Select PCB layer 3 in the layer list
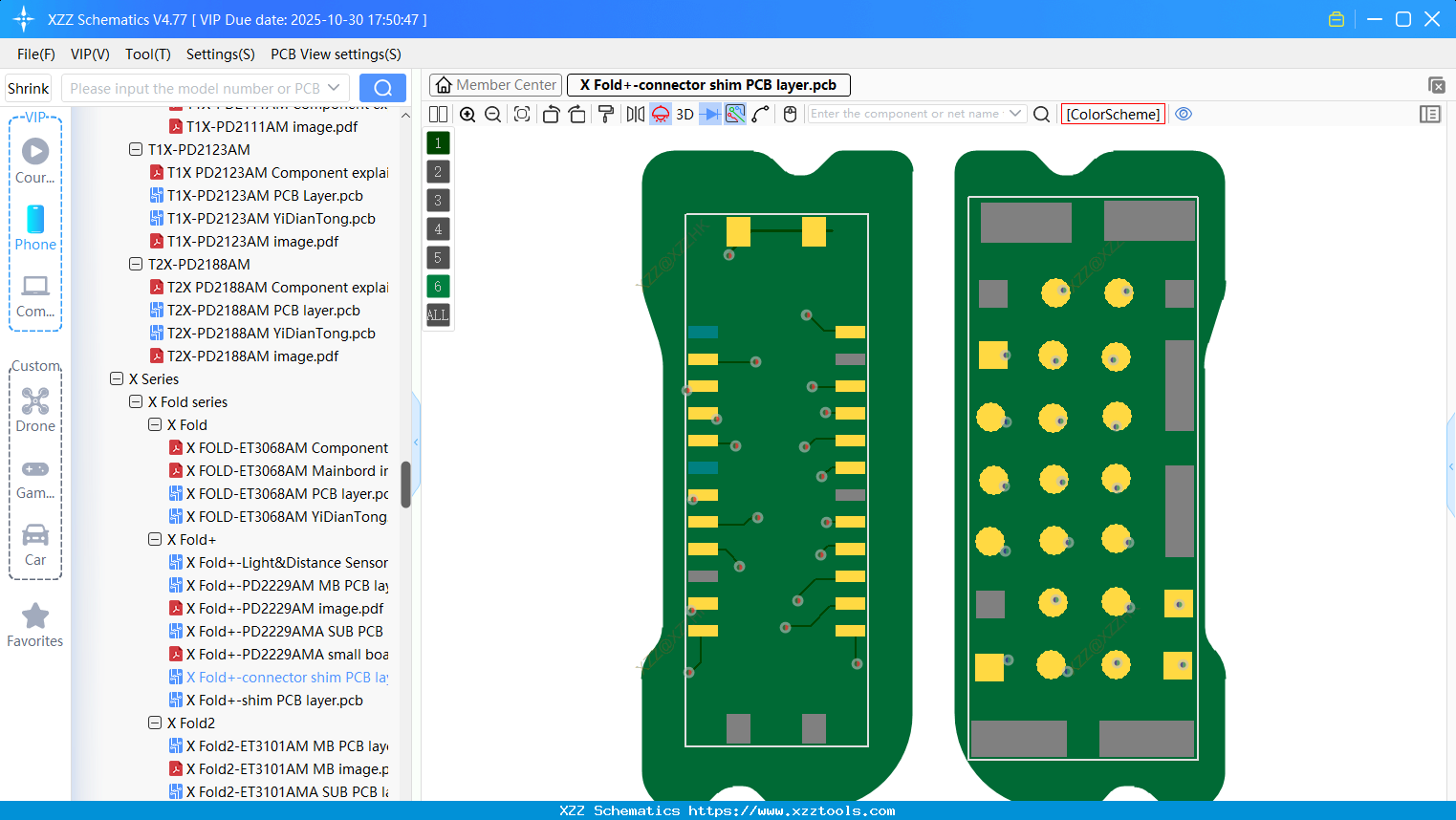Image resolution: width=1456 pixels, height=820 pixels. point(437,200)
